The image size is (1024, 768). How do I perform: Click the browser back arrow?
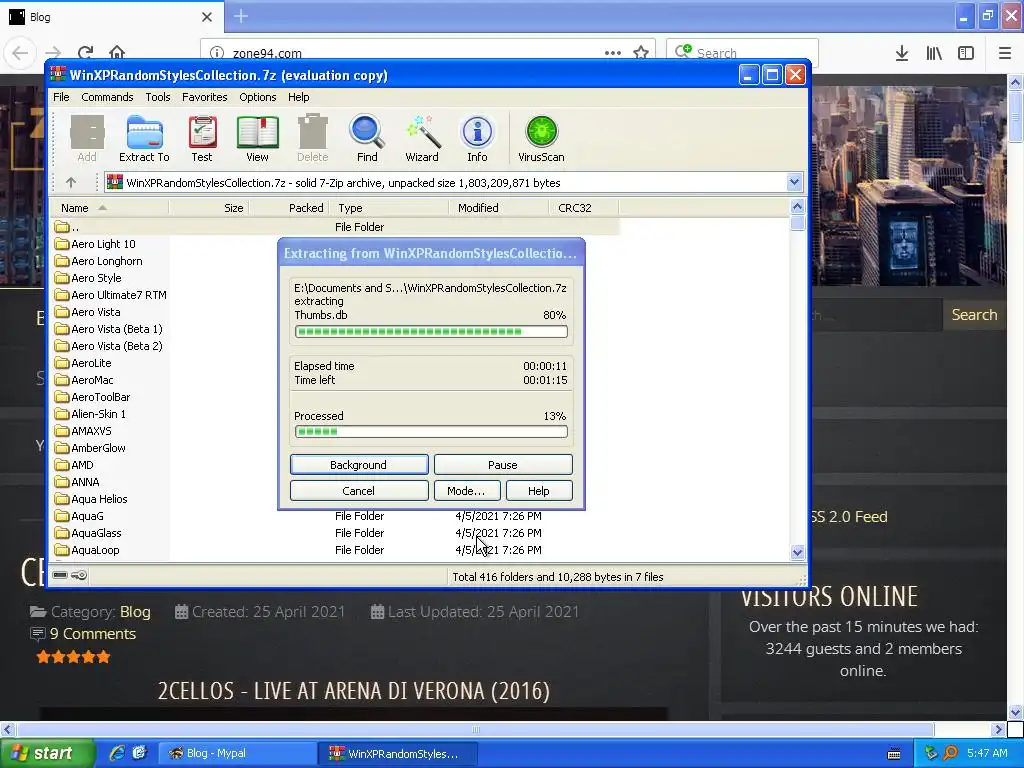pos(20,52)
